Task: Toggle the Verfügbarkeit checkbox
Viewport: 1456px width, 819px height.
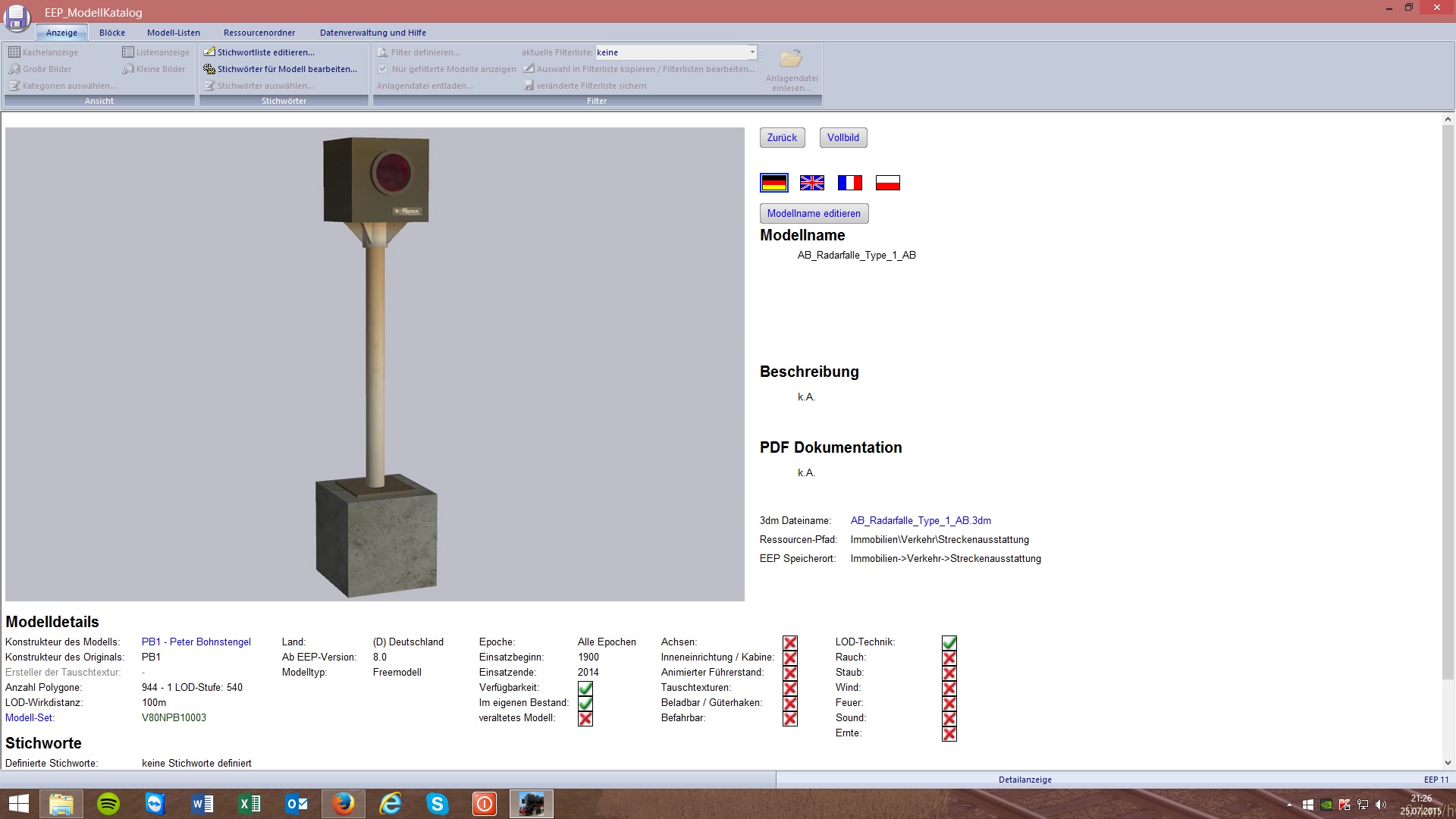Action: [585, 689]
